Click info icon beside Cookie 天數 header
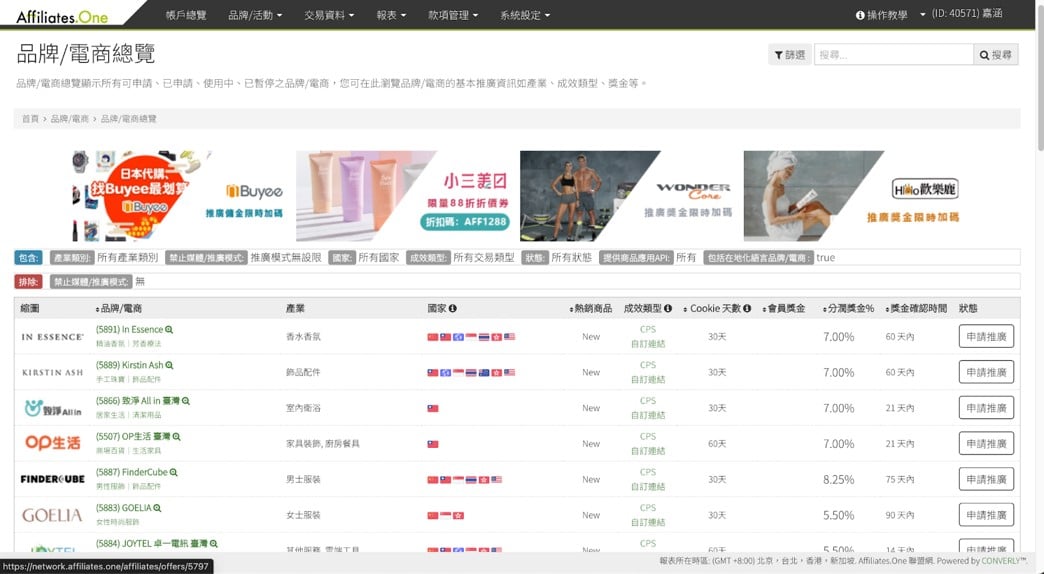Image resolution: width=1044 pixels, height=574 pixels. pyautogui.click(x=749, y=308)
